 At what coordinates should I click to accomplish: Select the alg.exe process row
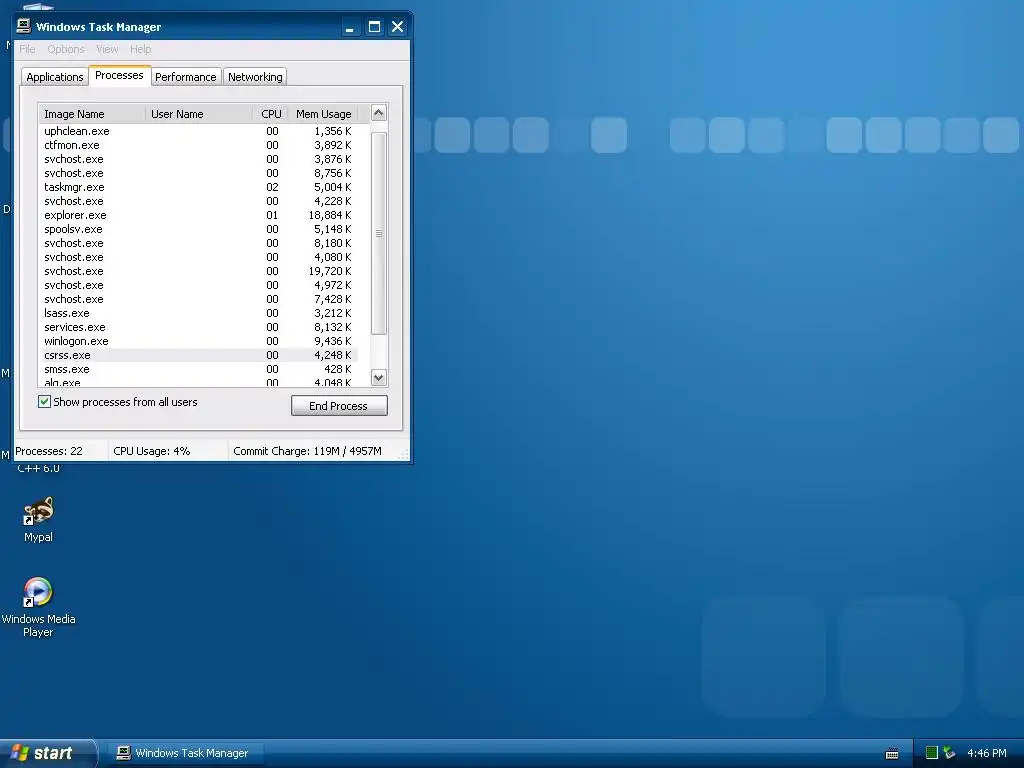coord(198,382)
